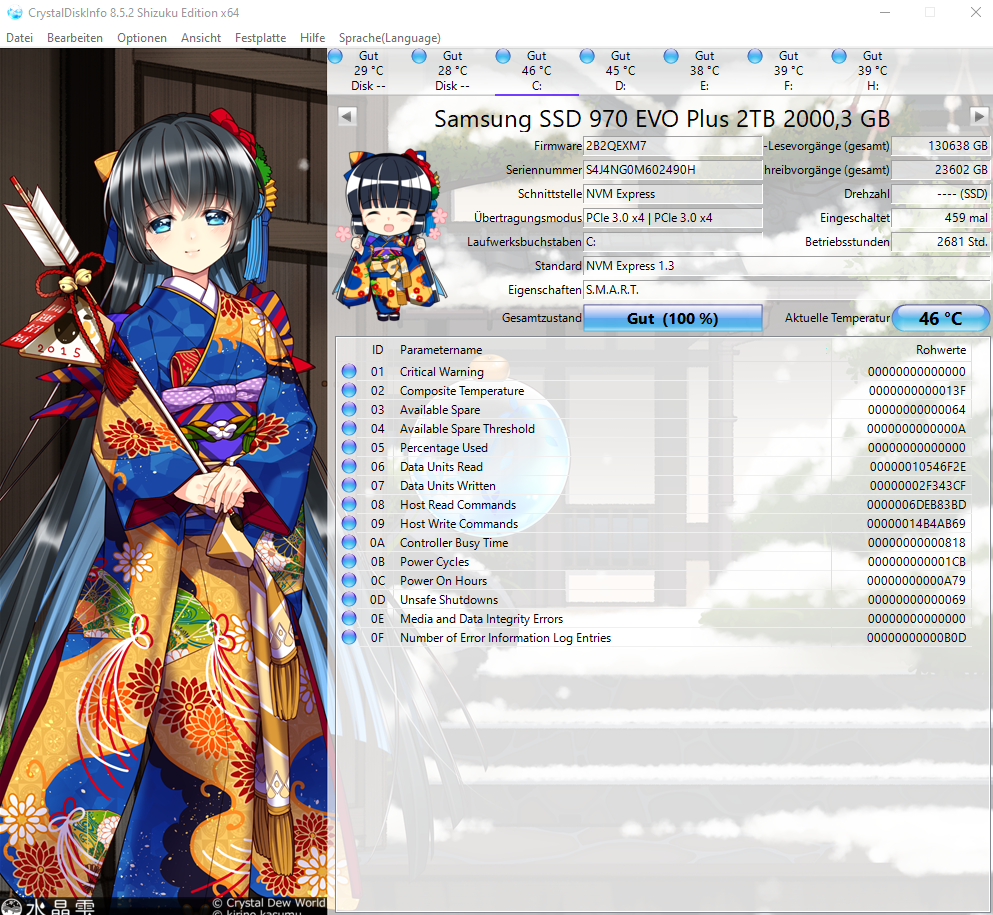This screenshot has height=915, width=993.
Task: Select the Unsafe Shutdowns parameter name
Action: (449, 600)
